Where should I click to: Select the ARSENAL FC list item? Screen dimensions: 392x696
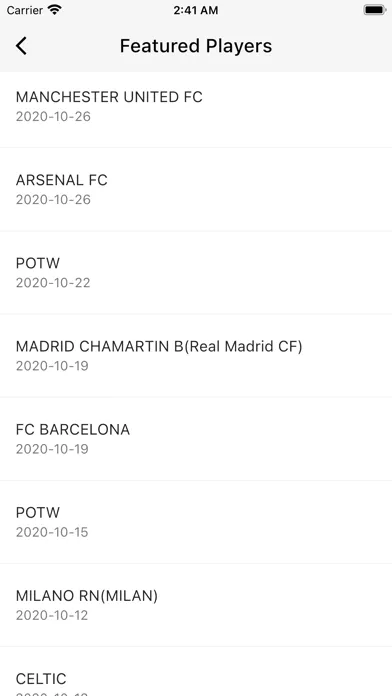[196, 190]
